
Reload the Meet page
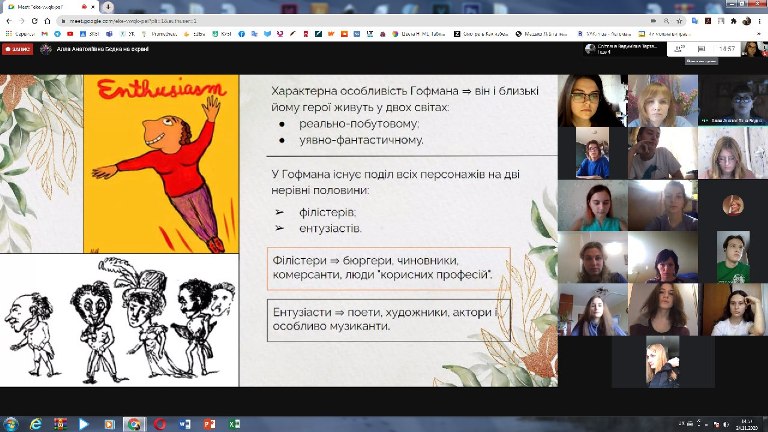click(34, 21)
